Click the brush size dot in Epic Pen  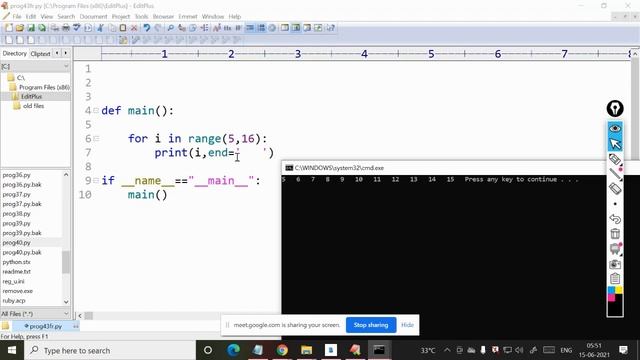click(x=615, y=204)
